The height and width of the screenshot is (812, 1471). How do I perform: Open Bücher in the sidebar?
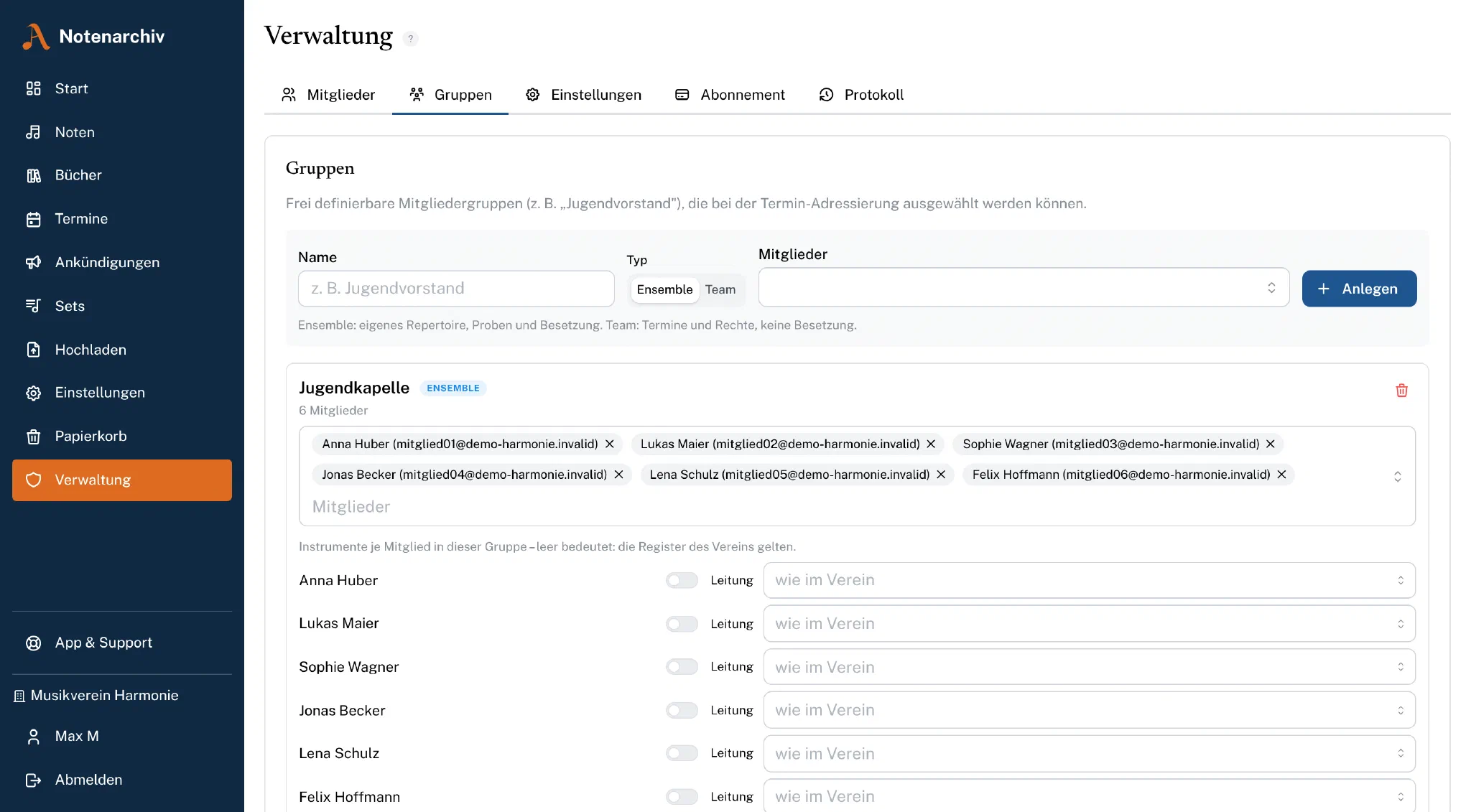(122, 175)
